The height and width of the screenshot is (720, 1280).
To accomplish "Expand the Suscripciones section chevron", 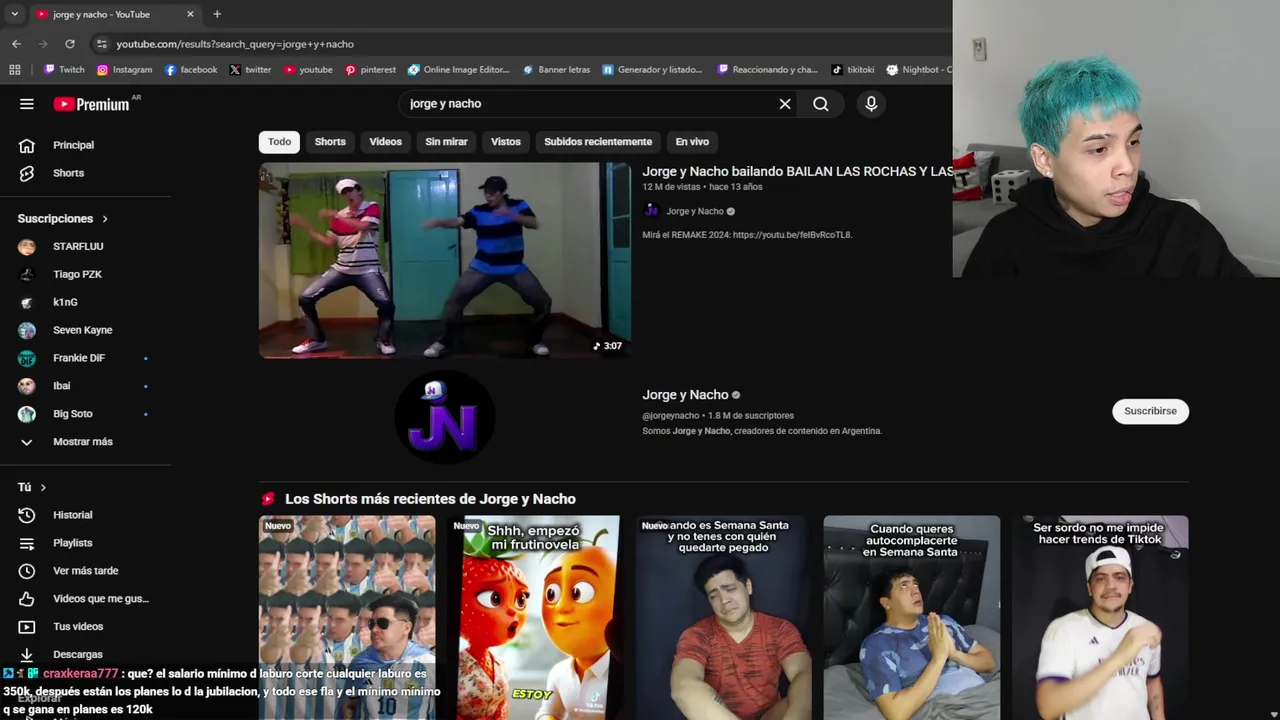I will coord(104,219).
